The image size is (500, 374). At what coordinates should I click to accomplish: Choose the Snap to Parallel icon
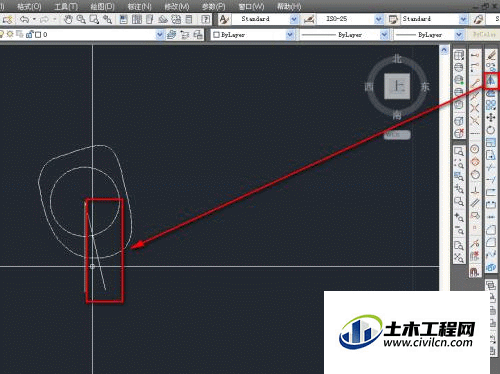[x=475, y=203]
